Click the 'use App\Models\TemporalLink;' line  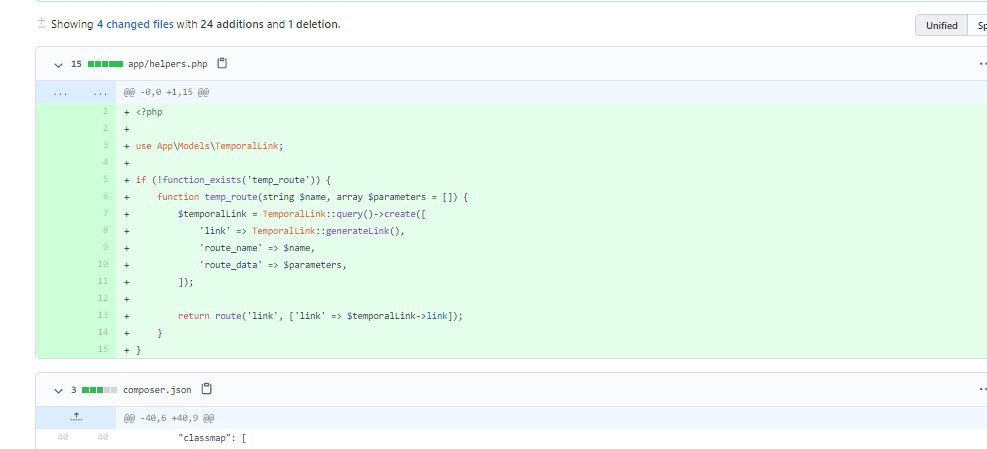click(x=210, y=145)
